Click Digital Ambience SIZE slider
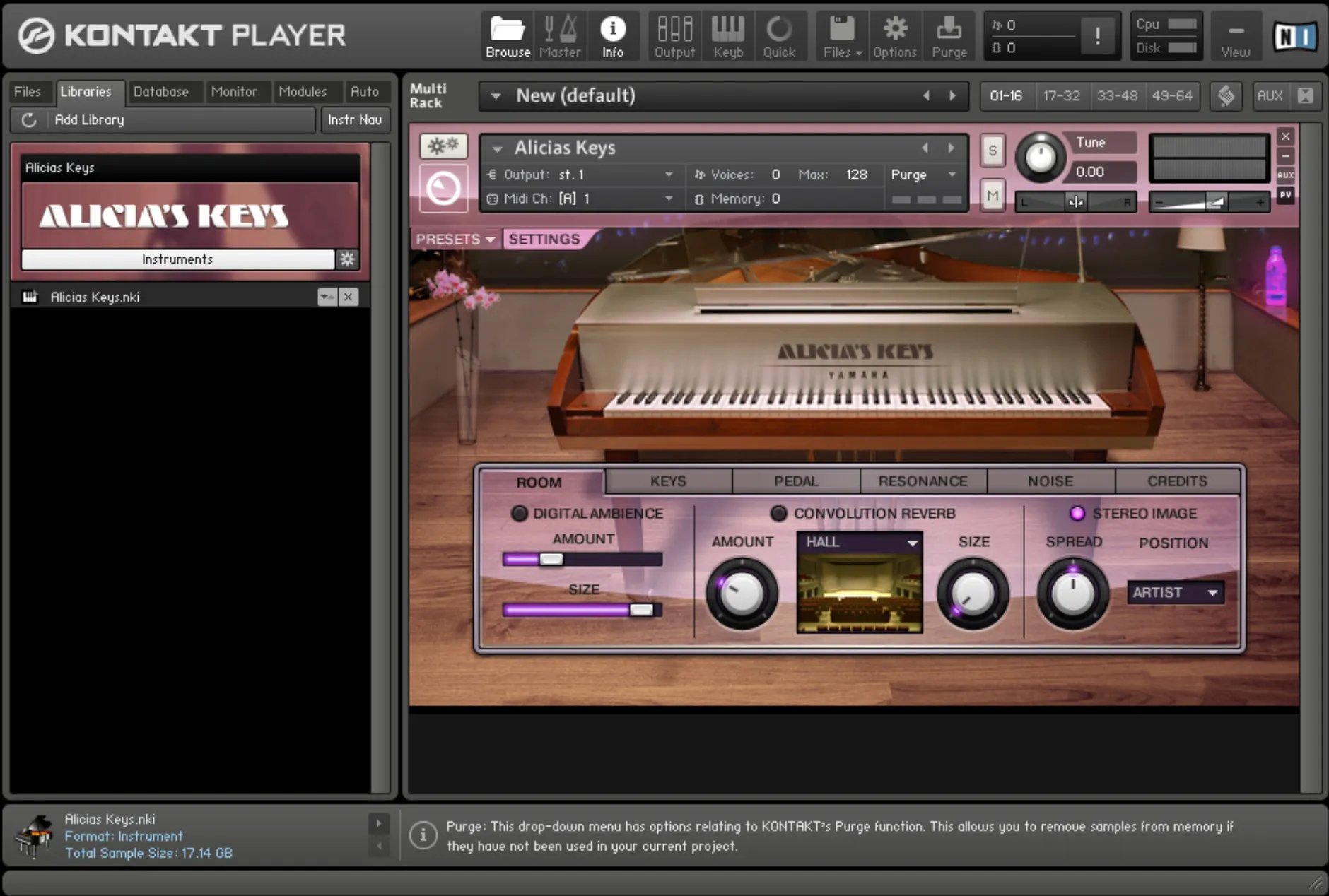This screenshot has width=1329, height=896. (x=582, y=610)
